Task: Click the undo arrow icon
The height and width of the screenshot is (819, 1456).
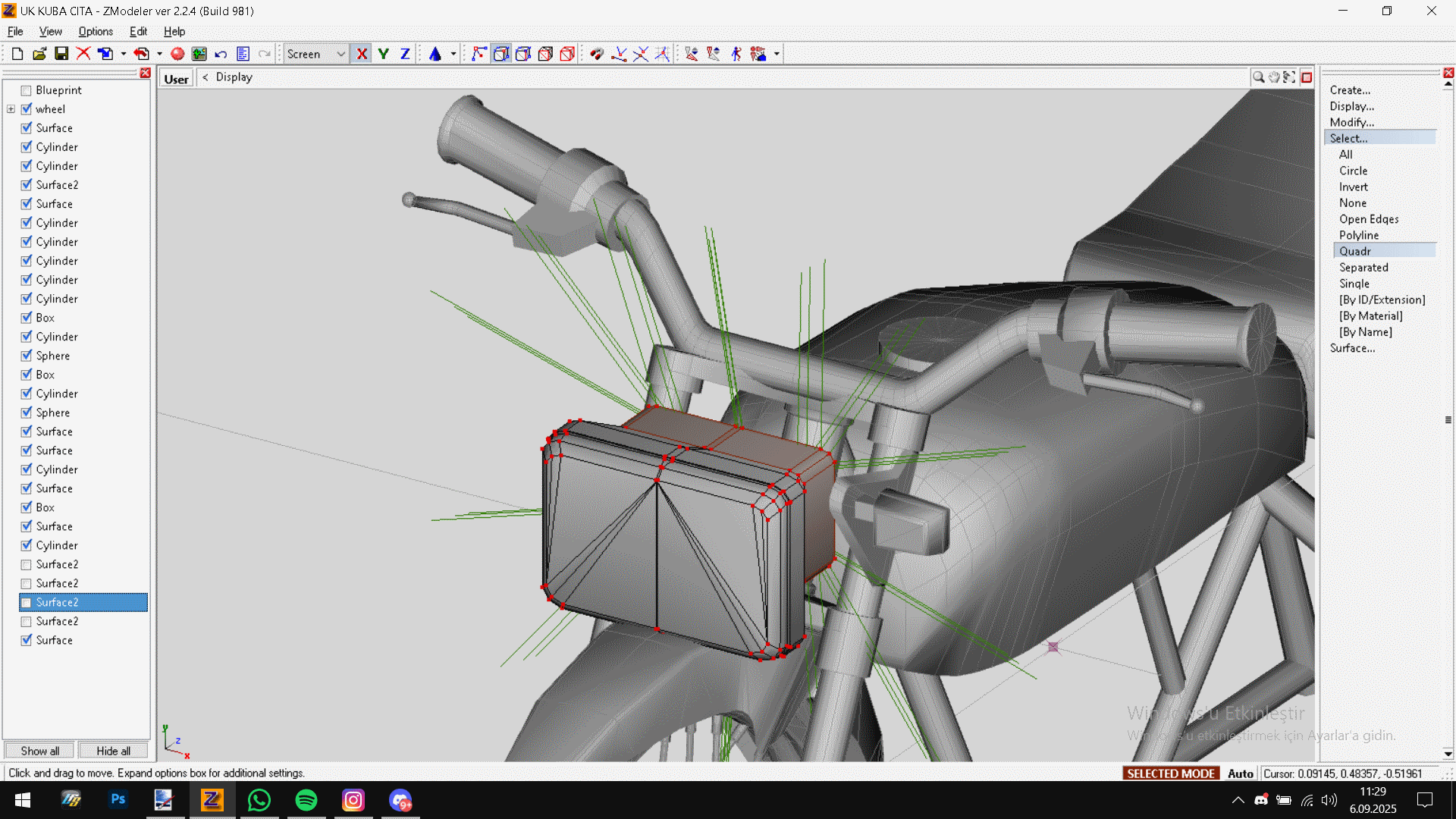Action: [221, 54]
